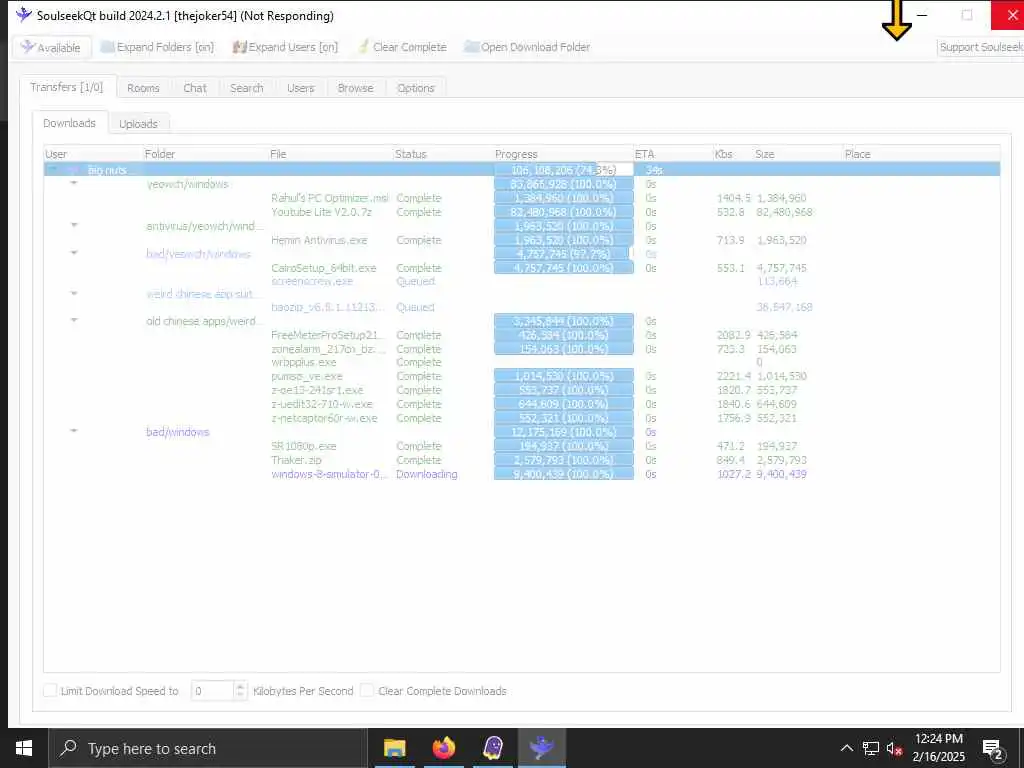
Task: Click the Place column header
Action: point(921,153)
